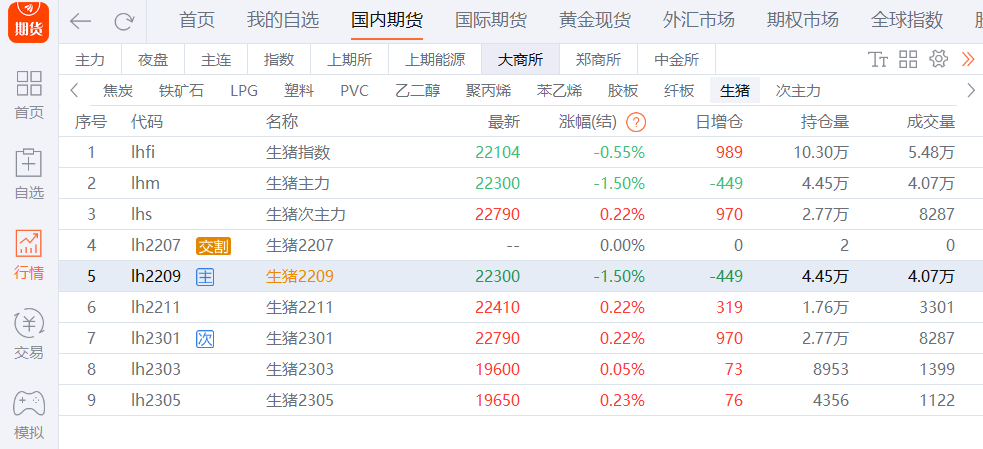Select the 乙二醇 product tab
983x449 pixels.
(x=418, y=91)
